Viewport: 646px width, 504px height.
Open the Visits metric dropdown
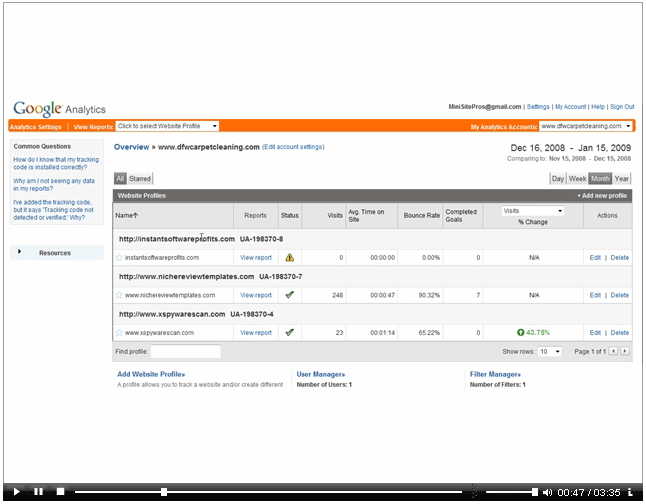[533, 211]
